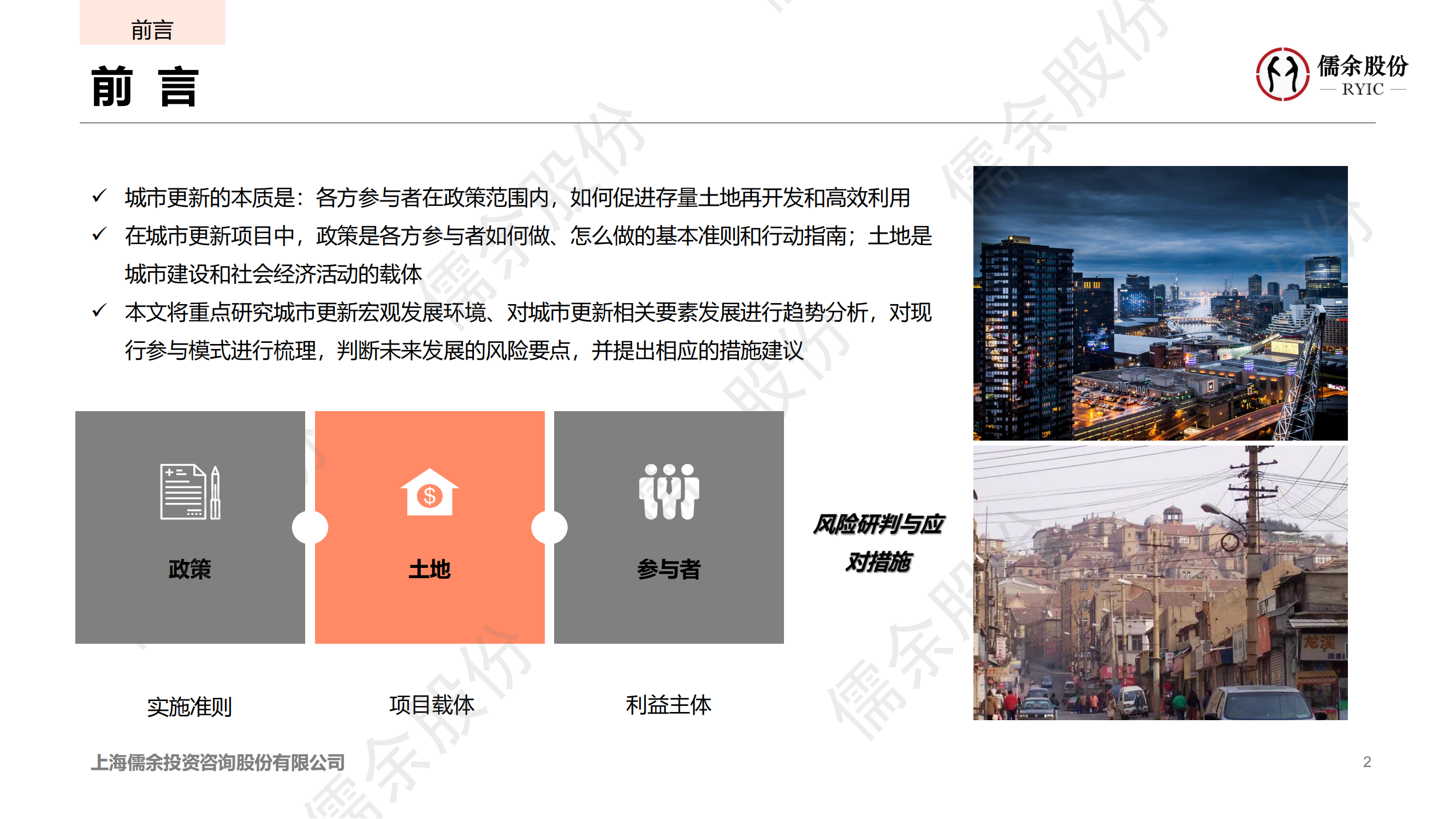Click the white connector circle between 土地 and 参与者

[x=549, y=527]
